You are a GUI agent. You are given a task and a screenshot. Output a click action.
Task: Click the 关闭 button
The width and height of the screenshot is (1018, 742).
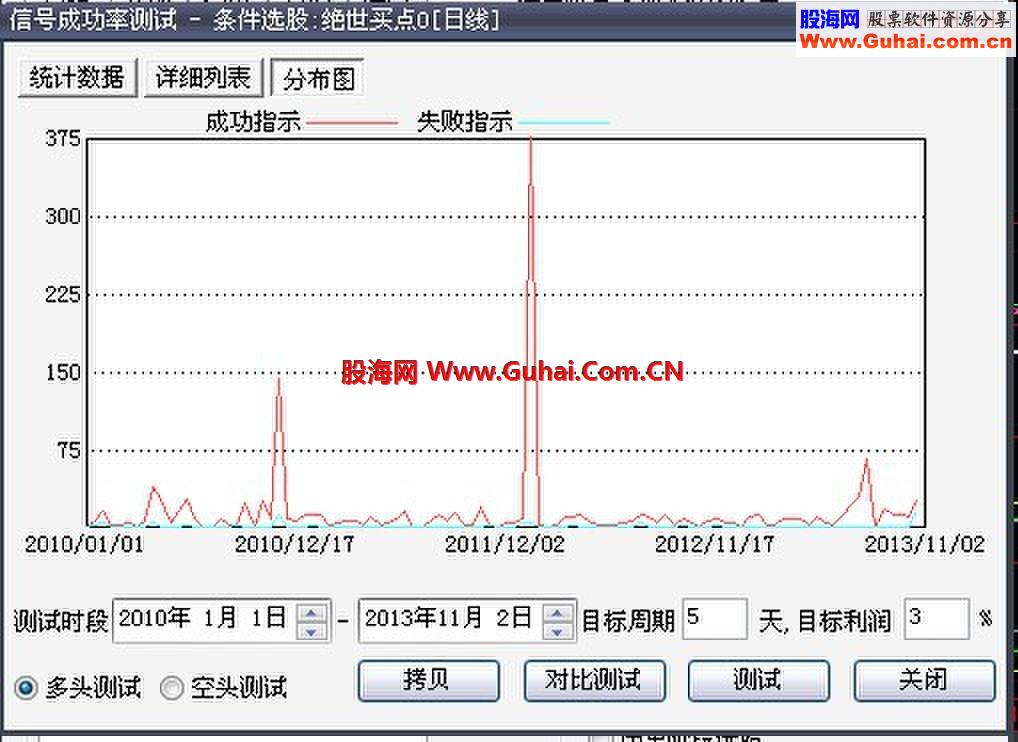pyautogui.click(x=923, y=680)
